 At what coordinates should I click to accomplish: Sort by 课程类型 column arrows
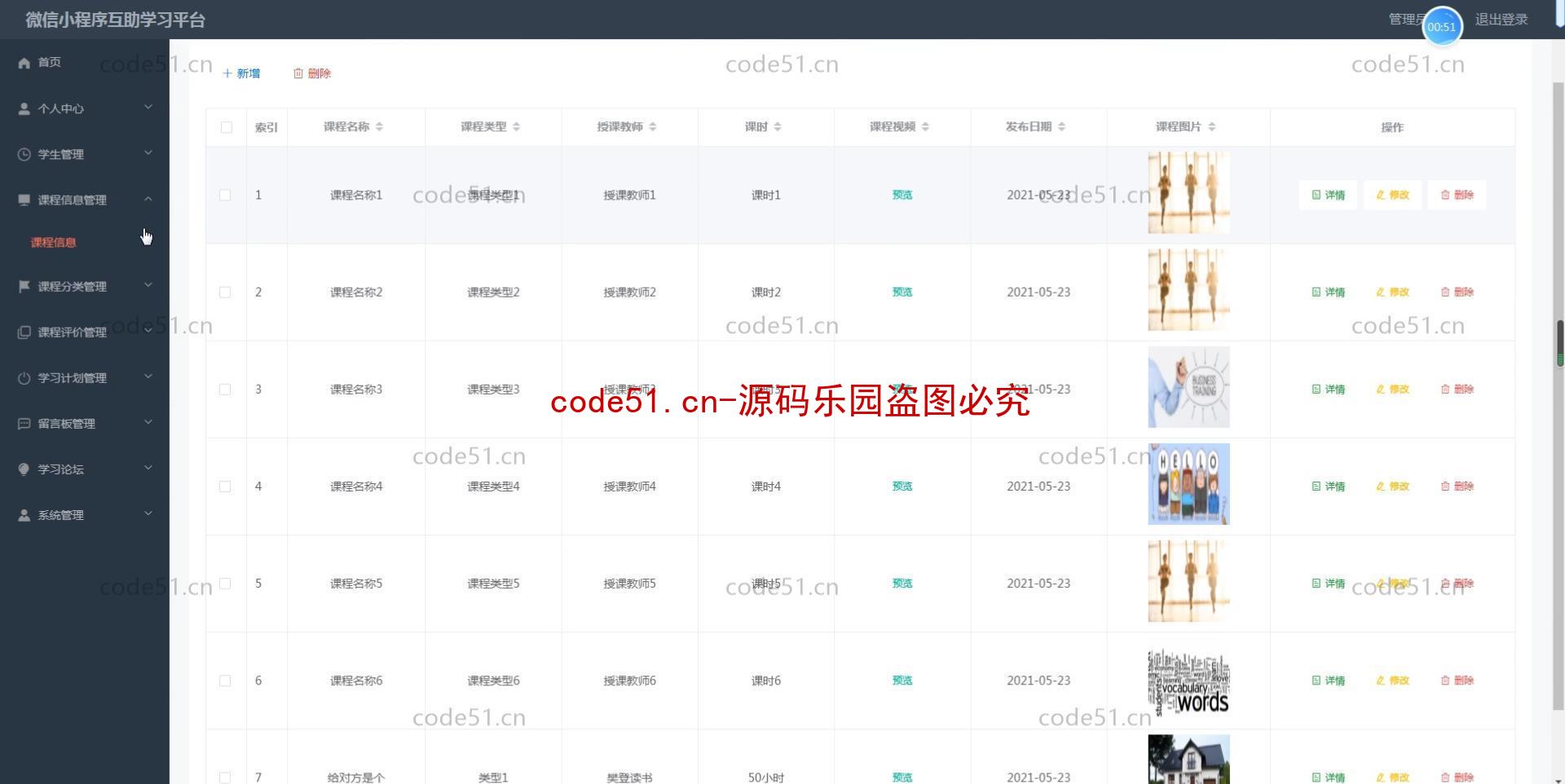[516, 126]
